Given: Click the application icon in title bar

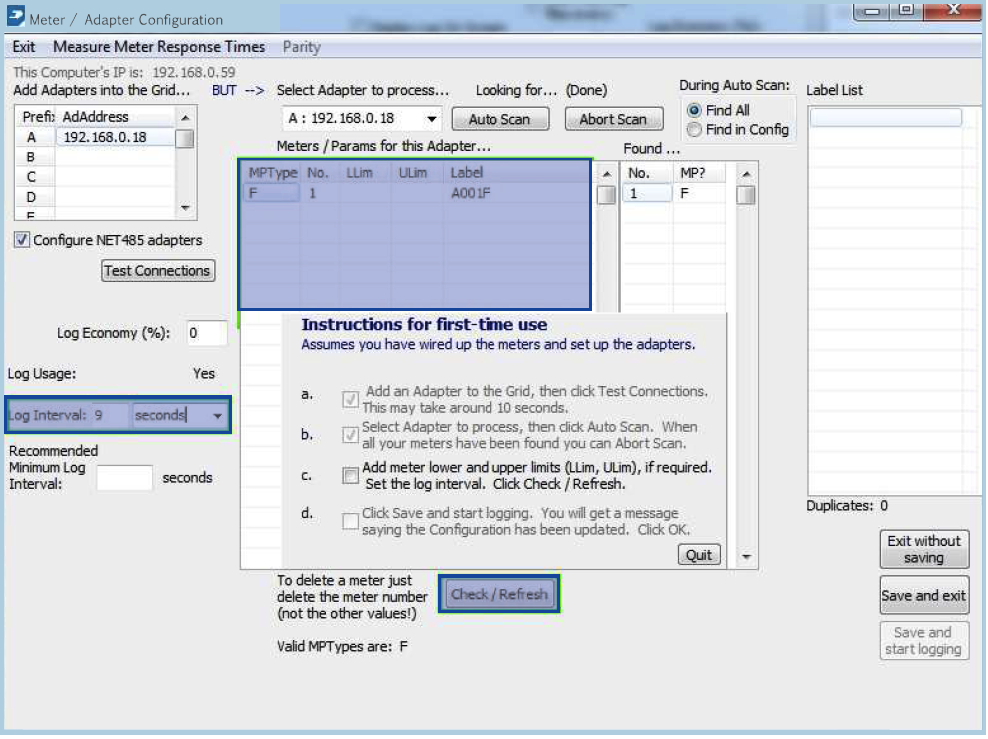Looking at the screenshot, I should [16, 19].
